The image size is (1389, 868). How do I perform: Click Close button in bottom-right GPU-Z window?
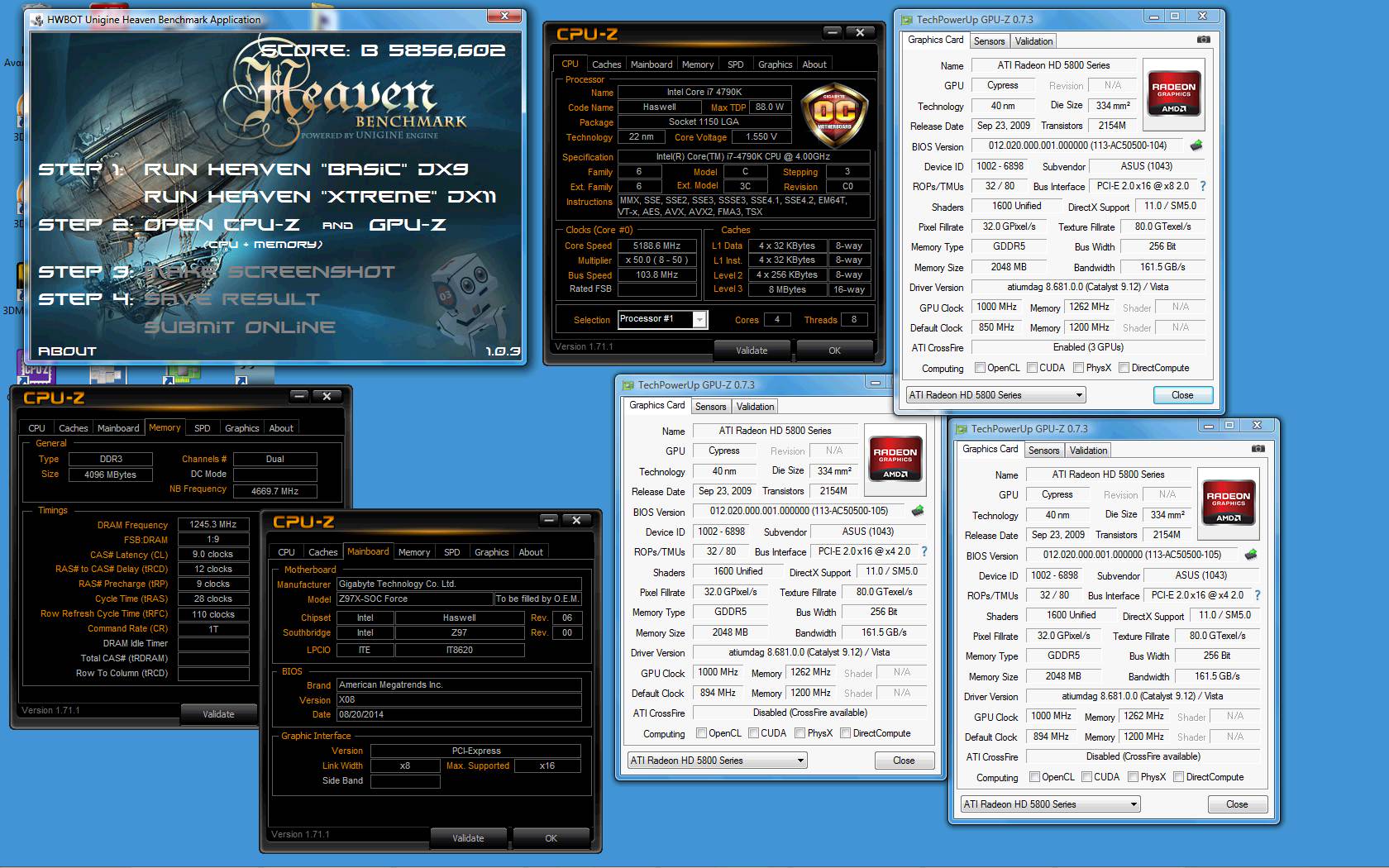(1237, 804)
